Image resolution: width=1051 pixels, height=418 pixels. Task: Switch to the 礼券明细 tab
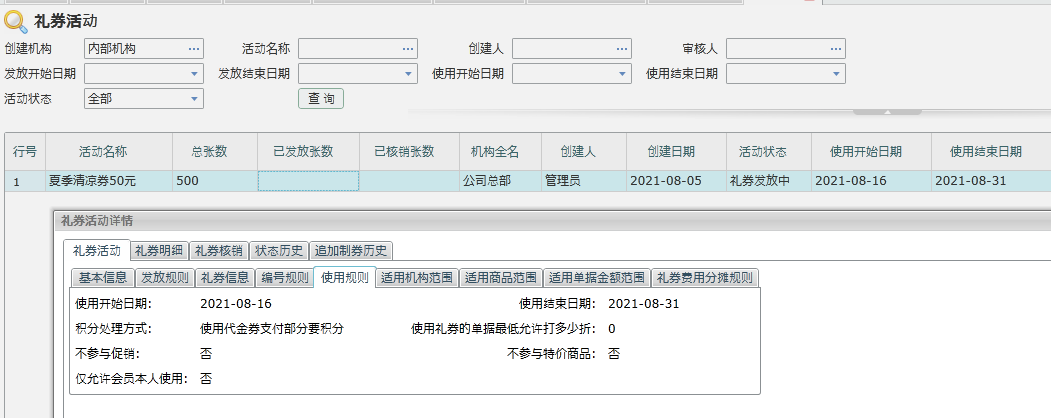(x=159, y=251)
